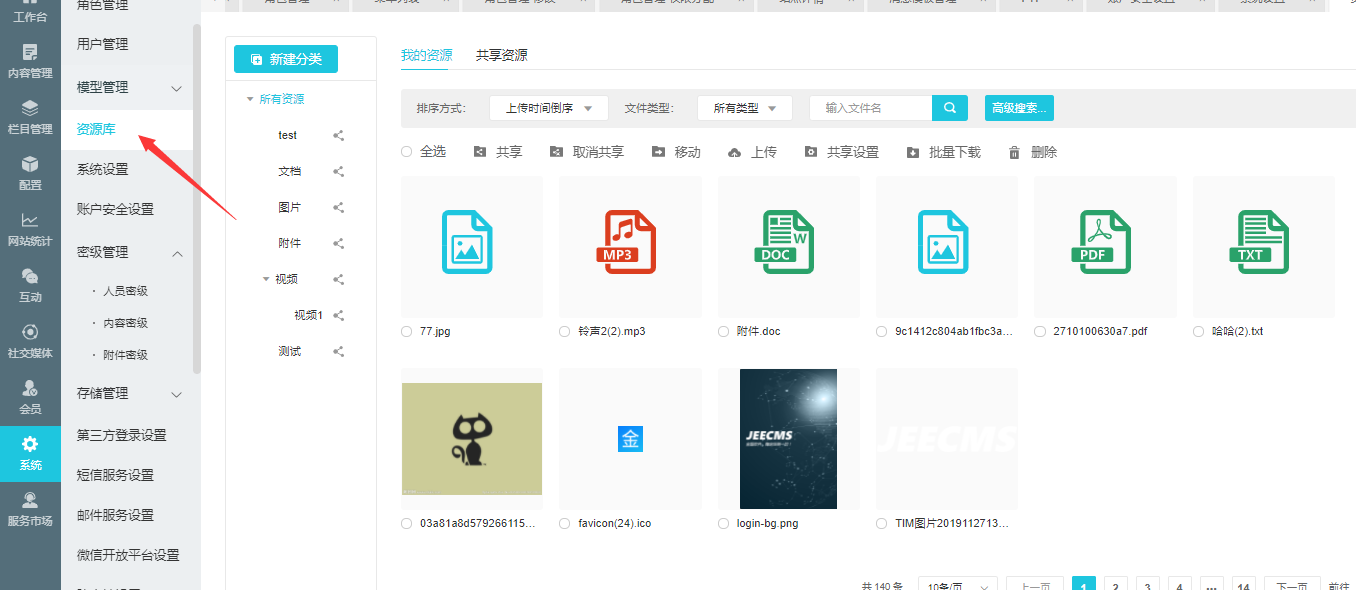The height and width of the screenshot is (590, 1356).
Task: Click the 上传 upload cloud icon
Action: pyautogui.click(x=735, y=153)
